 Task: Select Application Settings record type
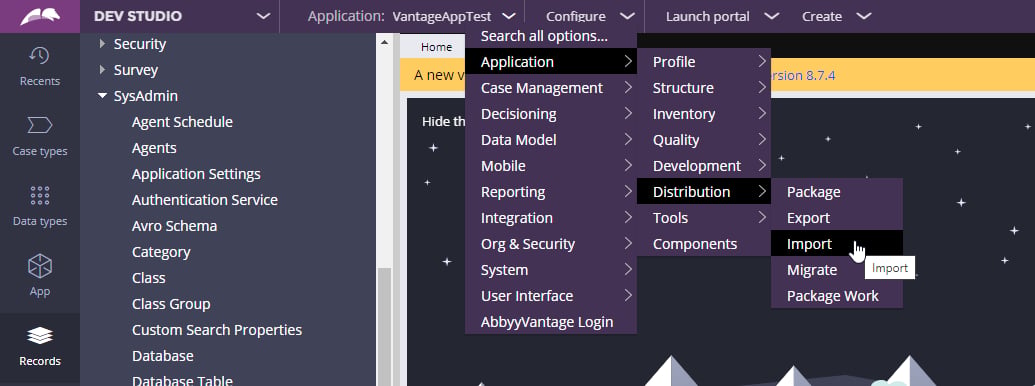point(196,174)
